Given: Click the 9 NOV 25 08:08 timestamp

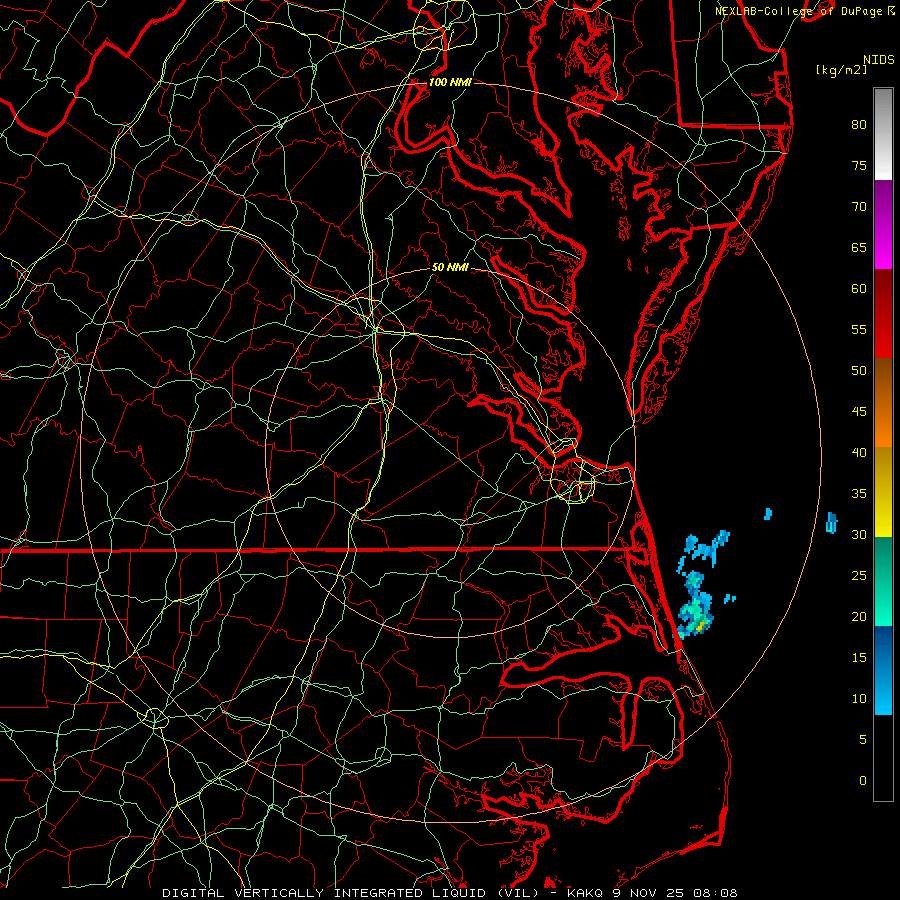Looking at the screenshot, I should point(678,893).
